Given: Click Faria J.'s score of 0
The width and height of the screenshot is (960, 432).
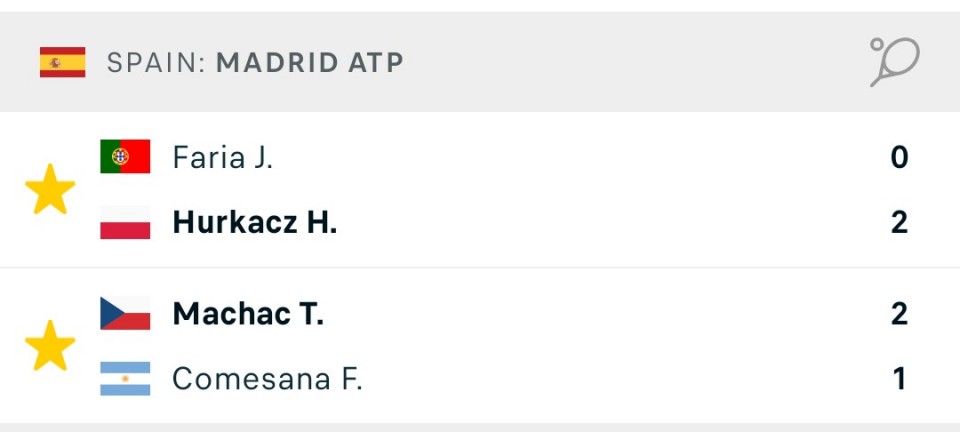Looking at the screenshot, I should click(899, 157).
